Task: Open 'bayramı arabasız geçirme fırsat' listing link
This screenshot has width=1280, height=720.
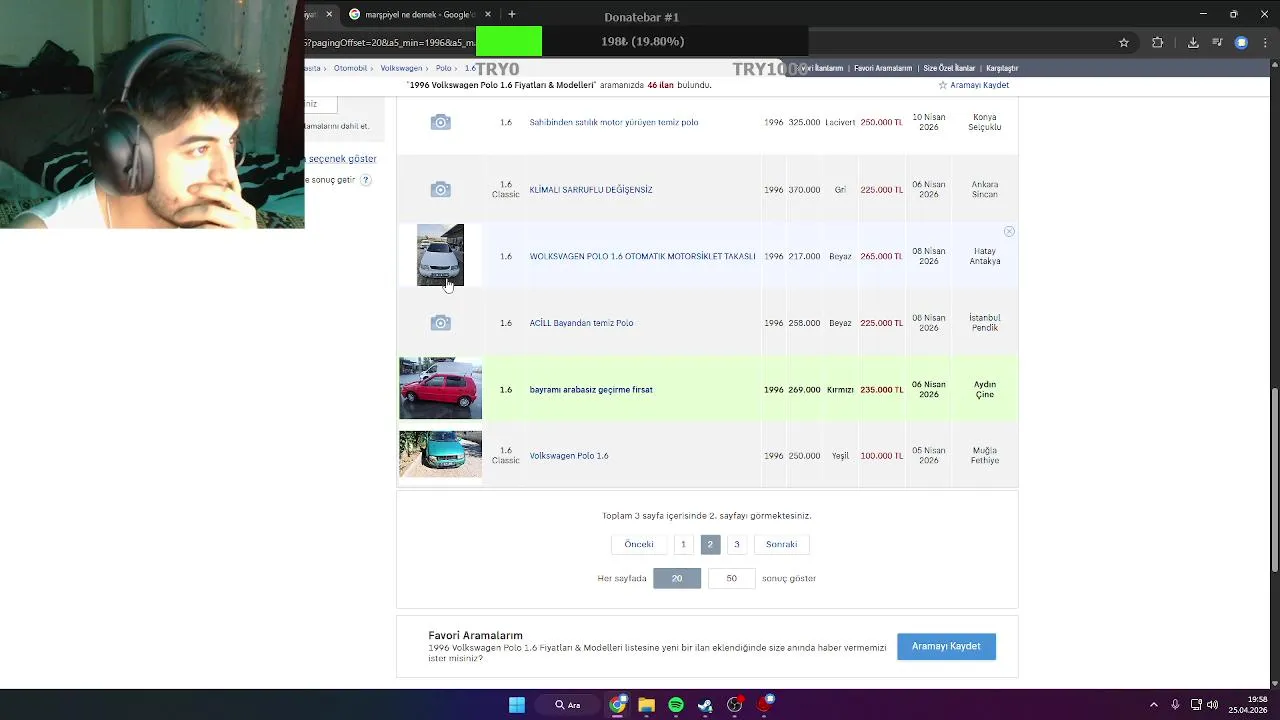Action: click(591, 390)
